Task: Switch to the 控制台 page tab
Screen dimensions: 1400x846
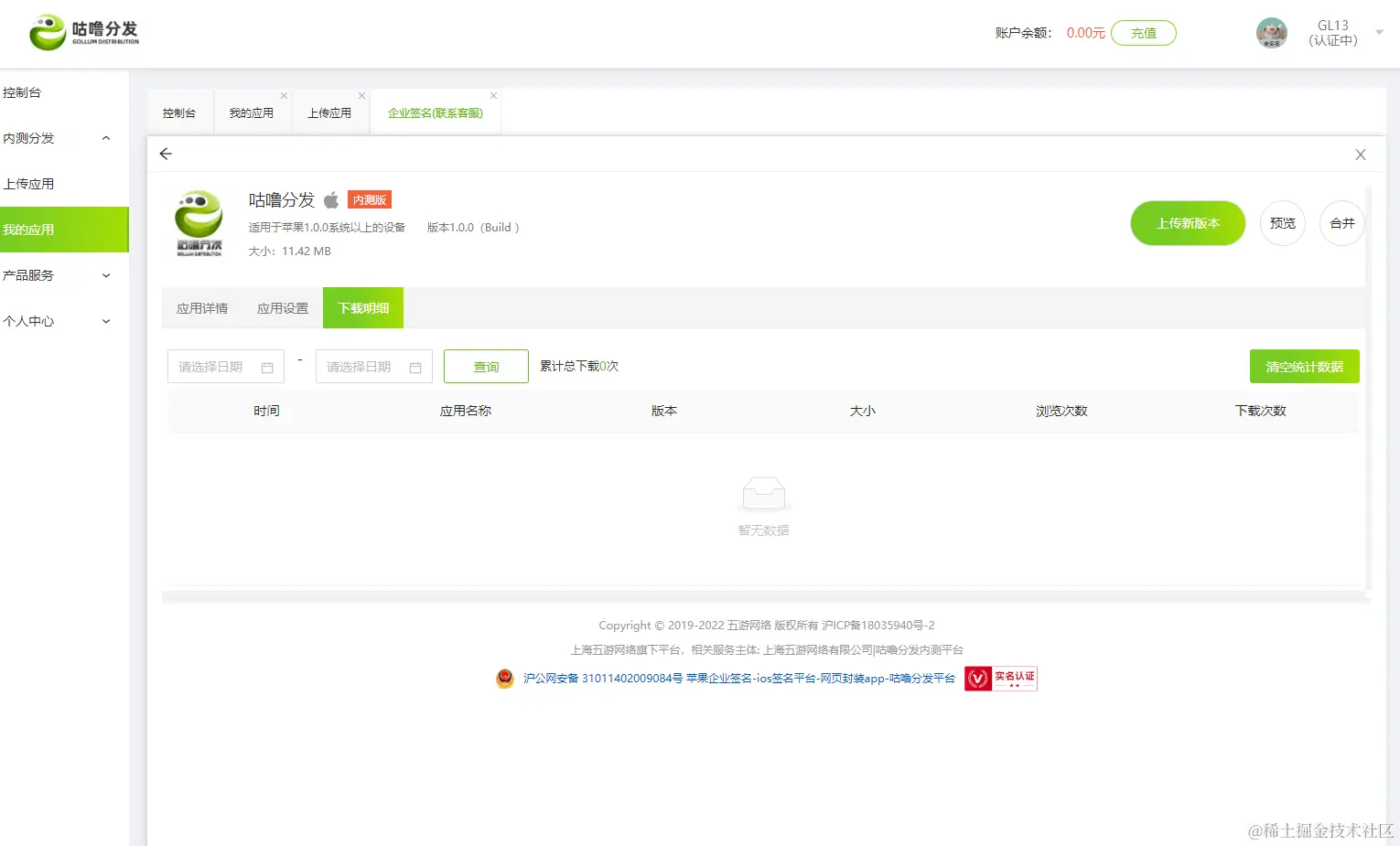Action: [179, 113]
